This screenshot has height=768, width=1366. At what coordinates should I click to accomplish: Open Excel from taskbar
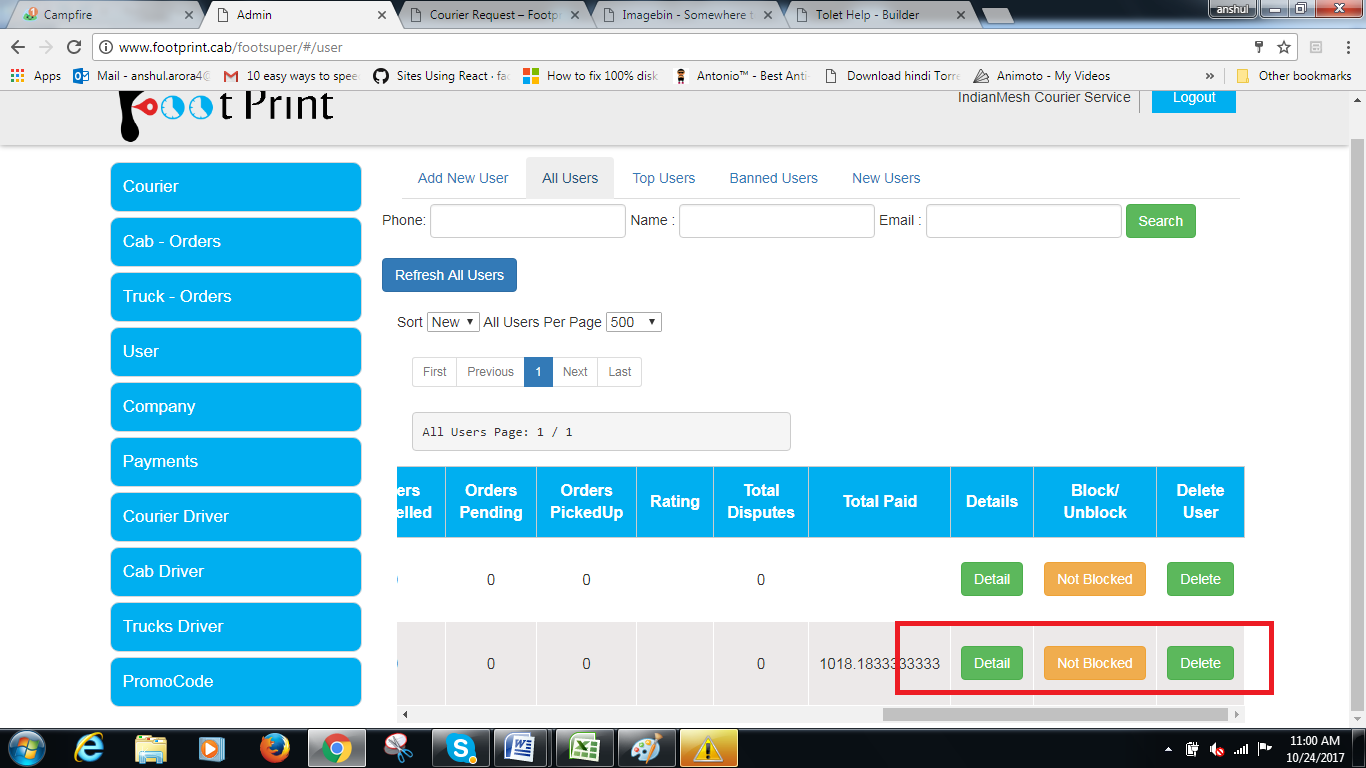point(585,748)
